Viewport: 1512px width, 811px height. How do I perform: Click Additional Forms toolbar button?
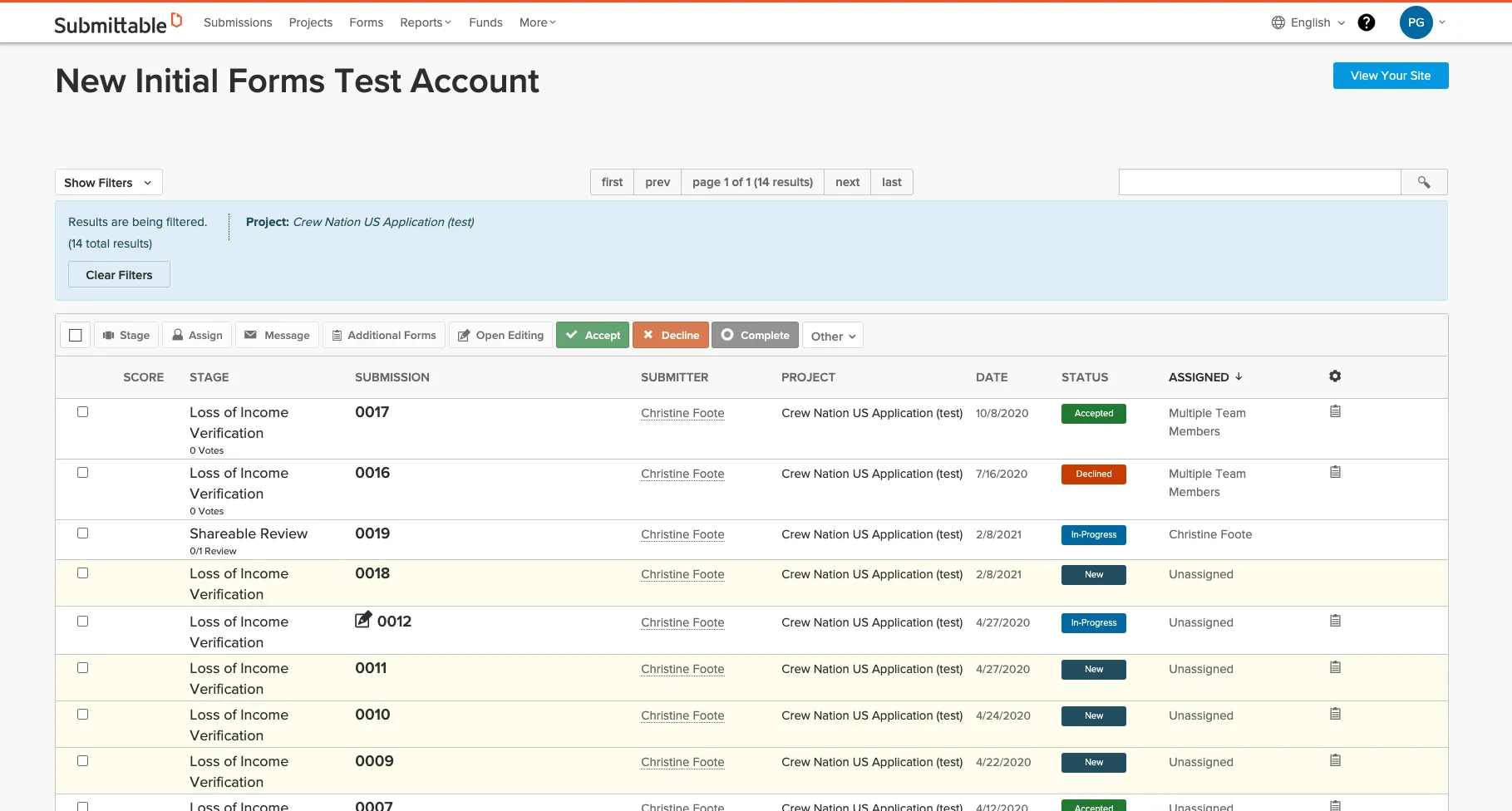pos(384,335)
